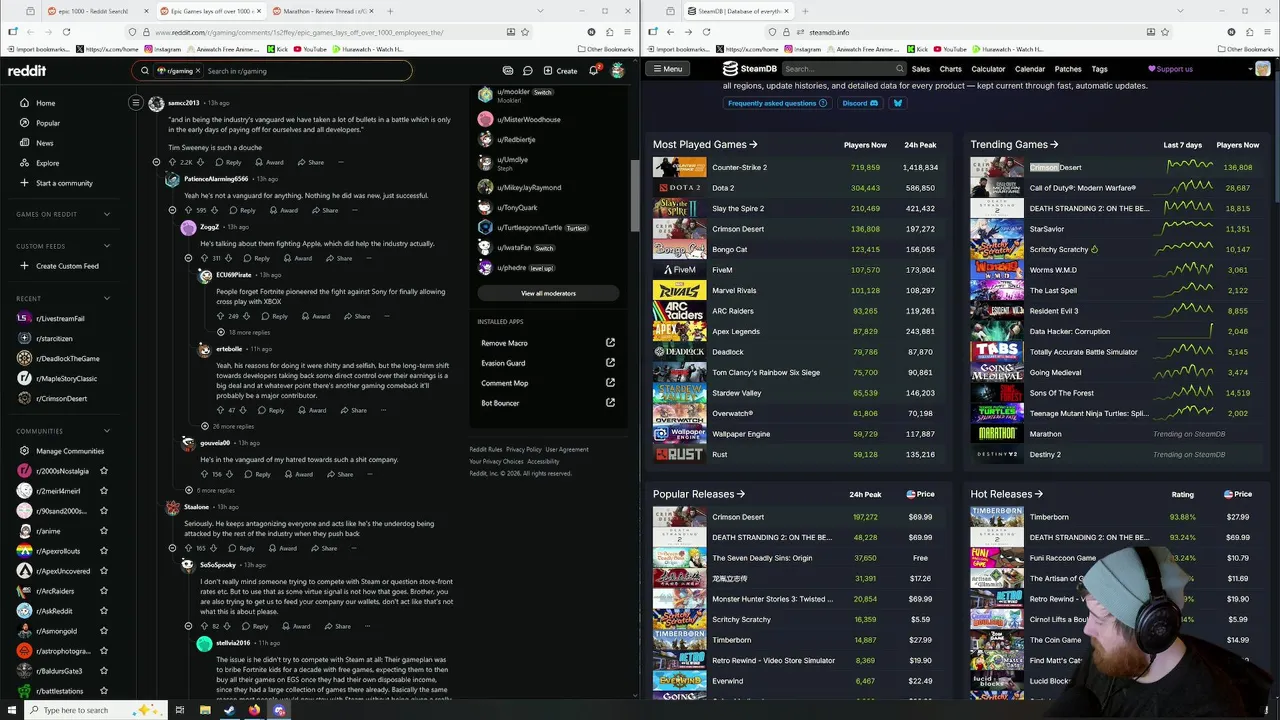Click SteamDB search box
Screen dimensions: 1280x720
pyautogui.click(x=838, y=69)
